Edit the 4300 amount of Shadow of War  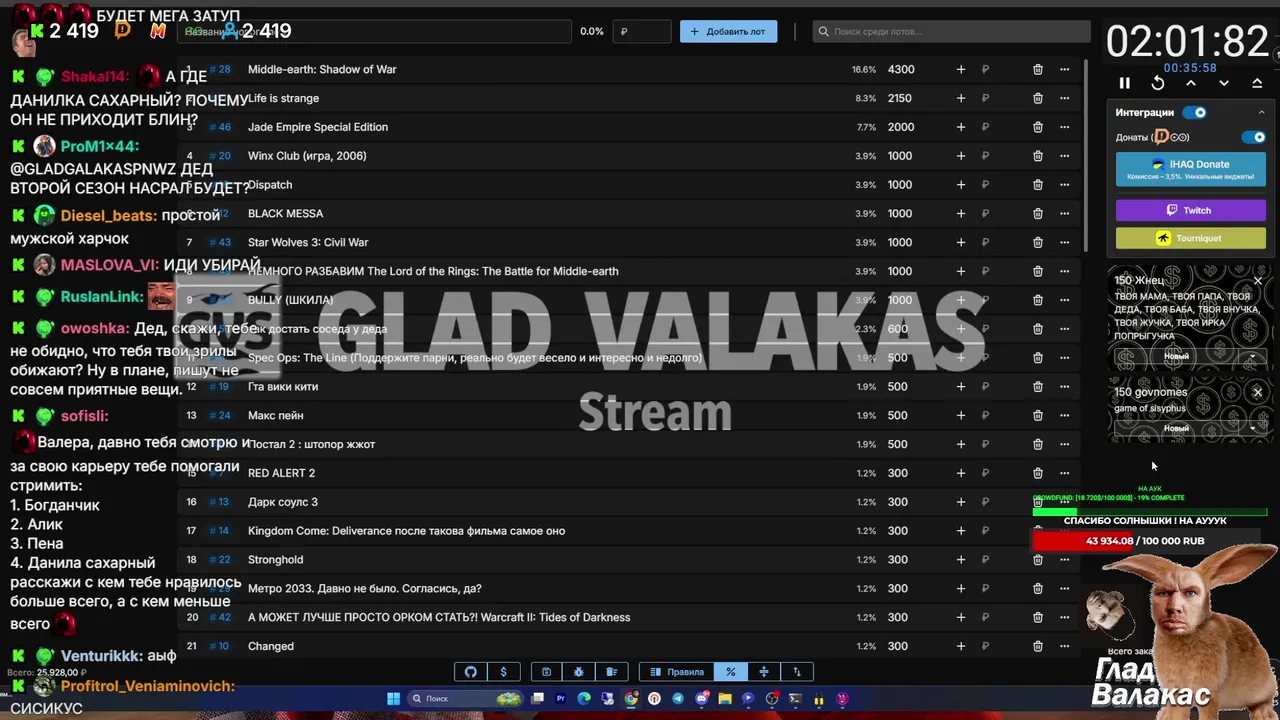(901, 70)
